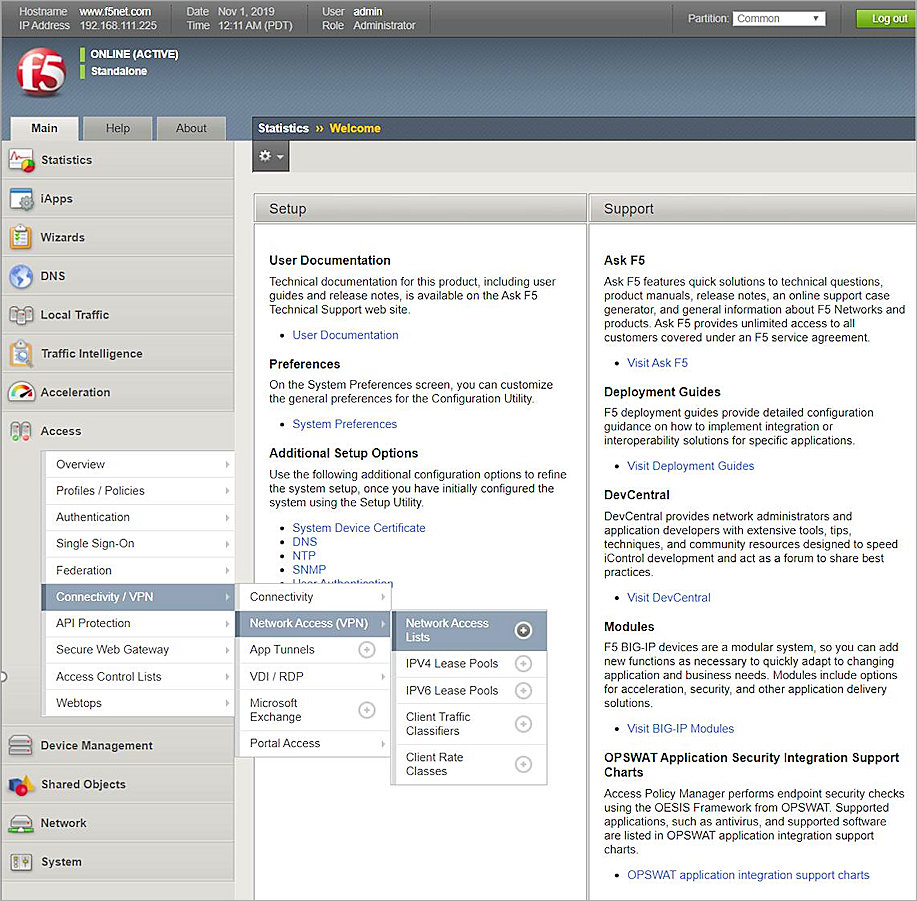Open the Acceleration module
Image resolution: width=917 pixels, height=901 pixels.
(74, 392)
